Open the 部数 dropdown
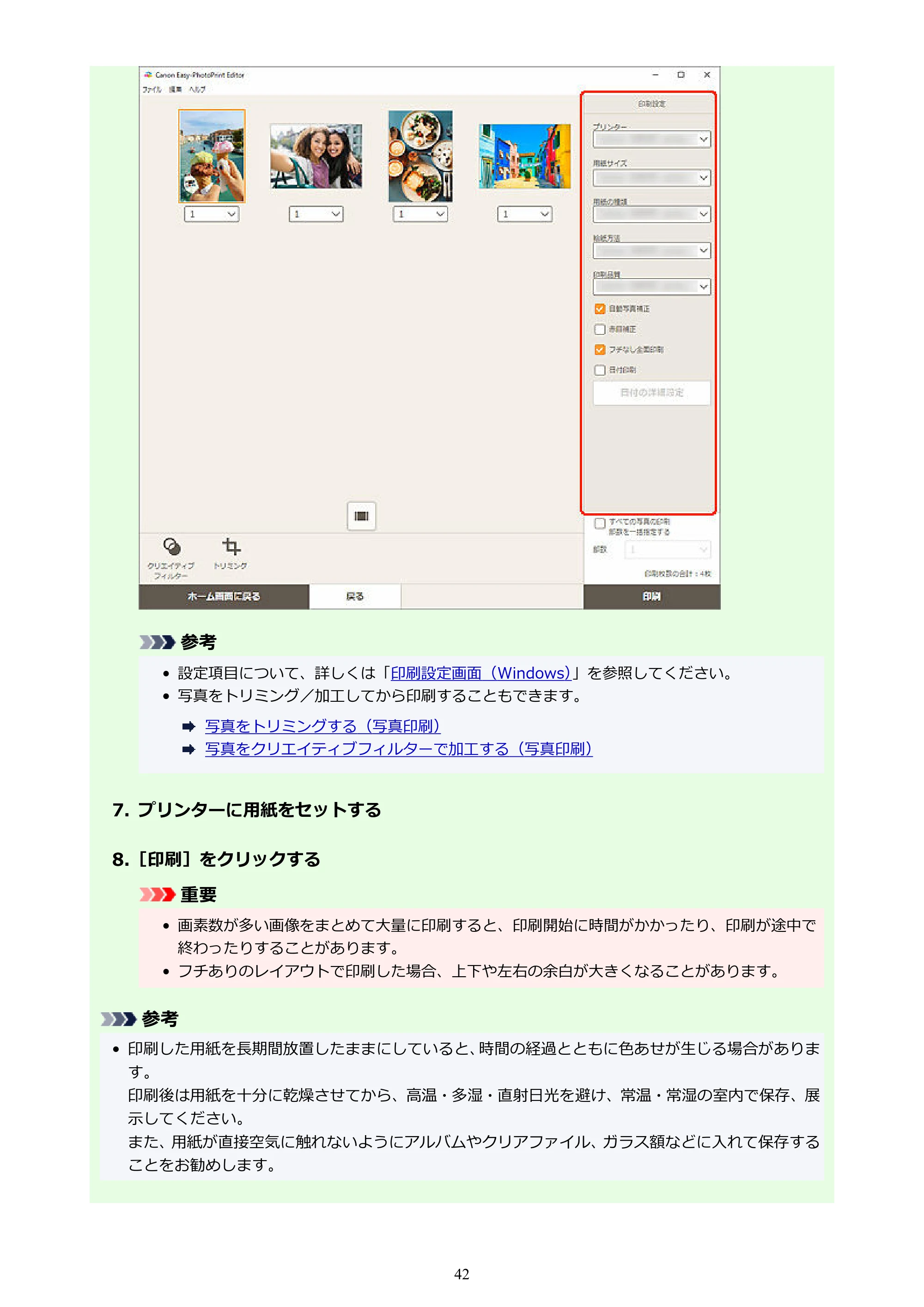Screen dimensions: 924x1307 [x=668, y=549]
